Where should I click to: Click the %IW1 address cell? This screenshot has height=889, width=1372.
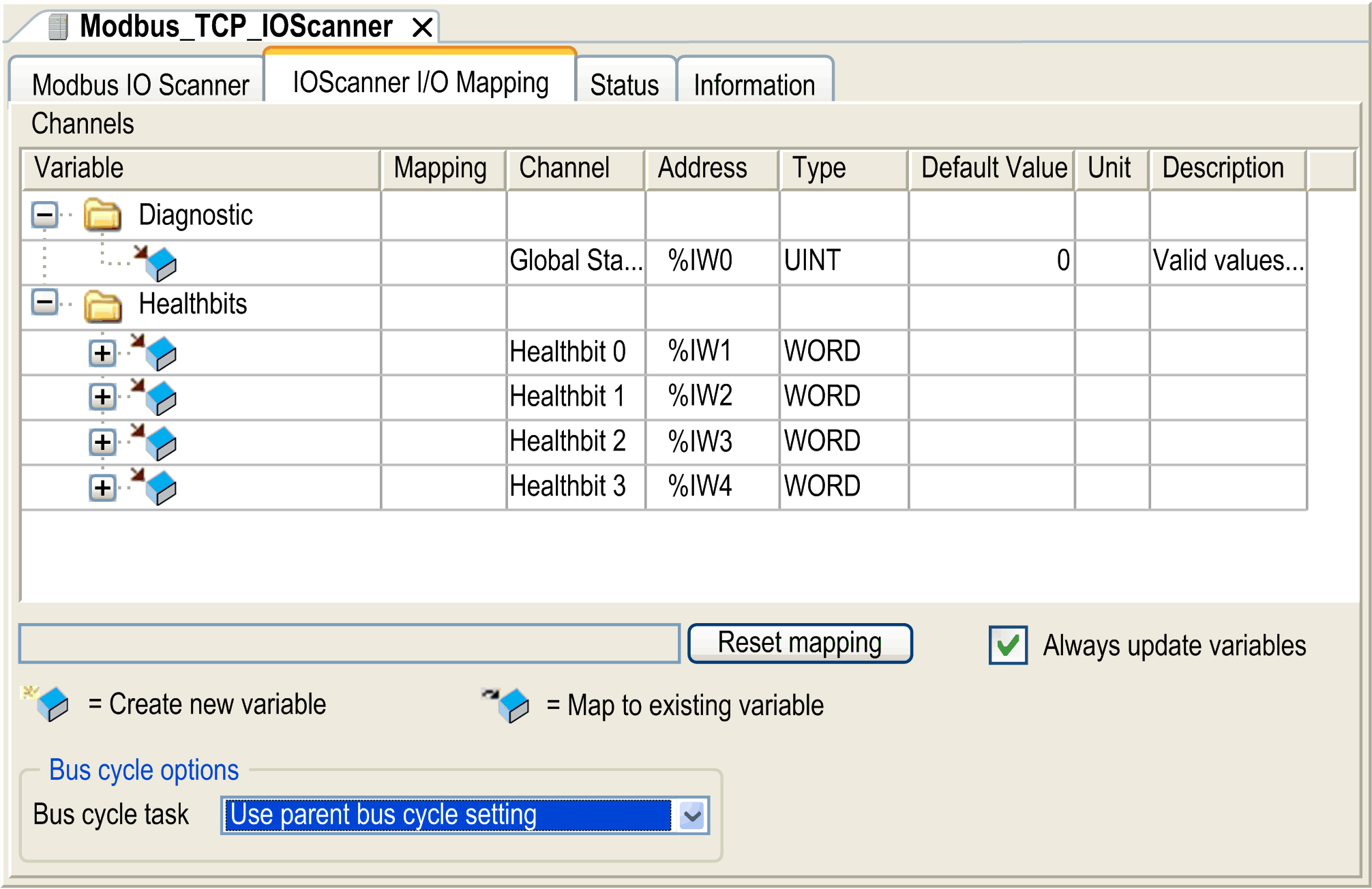coord(713,352)
